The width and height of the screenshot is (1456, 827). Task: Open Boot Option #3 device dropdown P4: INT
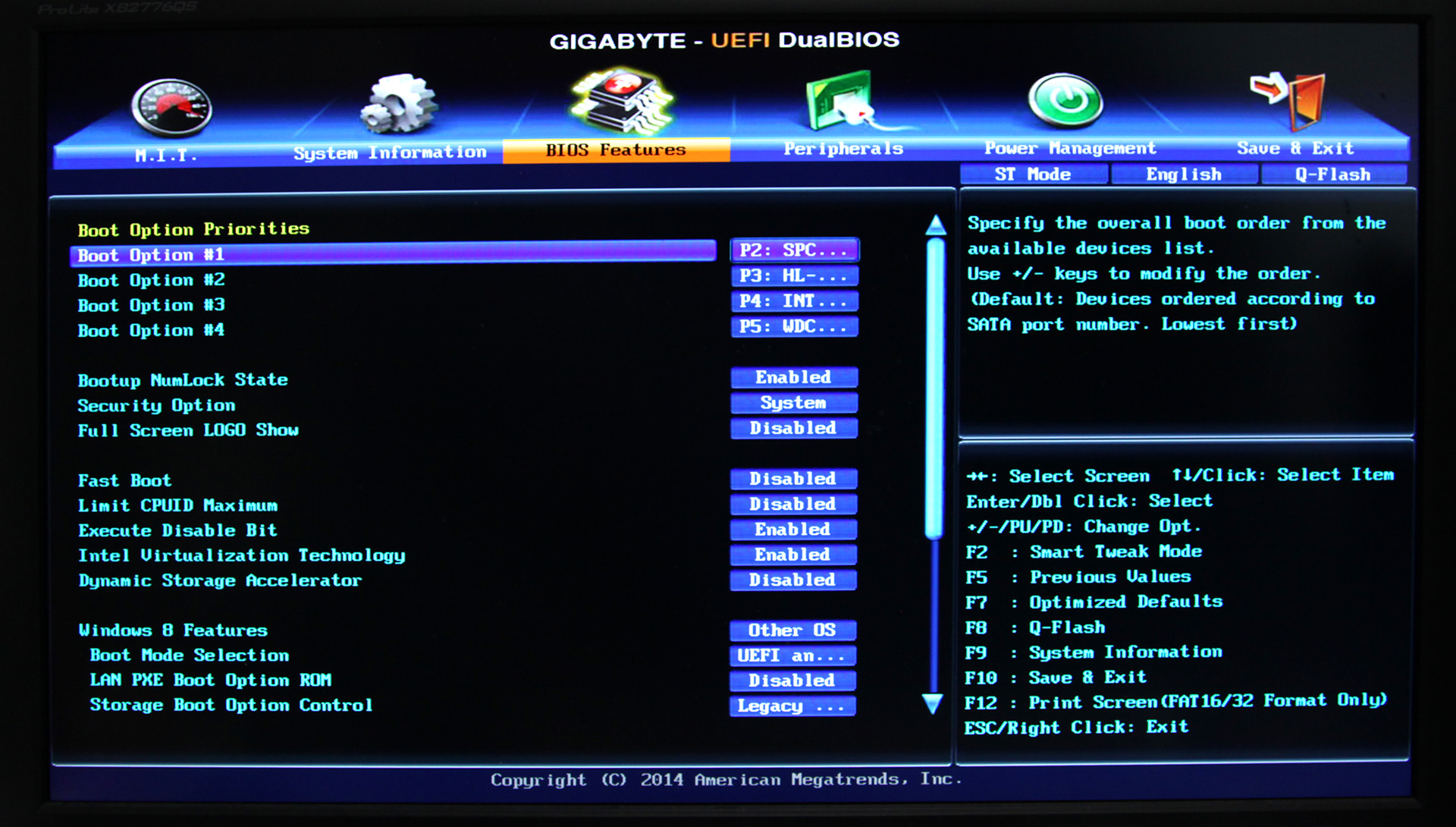point(794,301)
